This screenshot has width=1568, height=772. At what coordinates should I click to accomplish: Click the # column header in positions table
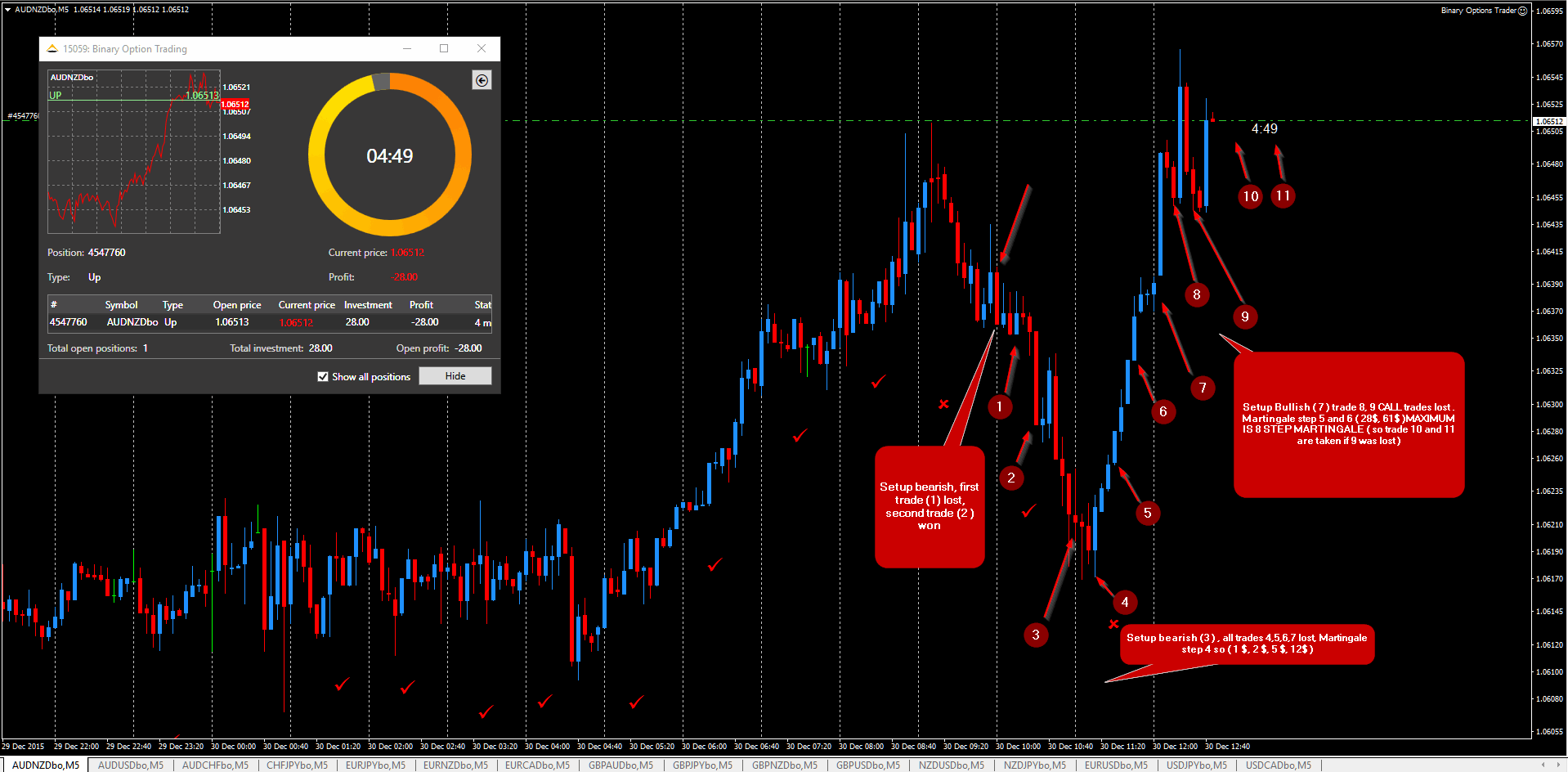point(54,305)
